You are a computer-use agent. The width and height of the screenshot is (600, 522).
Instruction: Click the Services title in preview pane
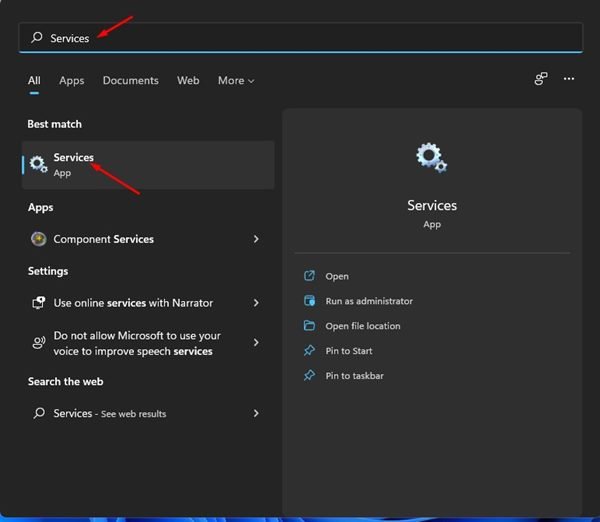pos(432,206)
